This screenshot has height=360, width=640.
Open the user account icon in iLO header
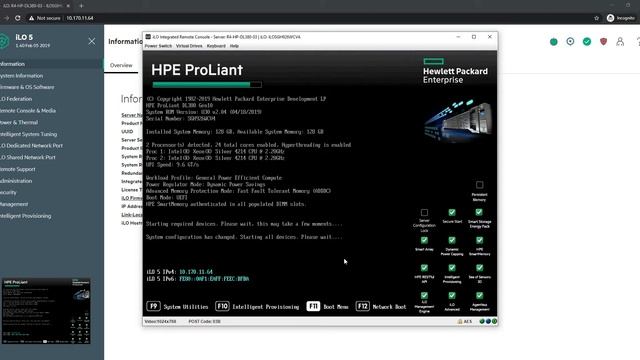coord(620,42)
